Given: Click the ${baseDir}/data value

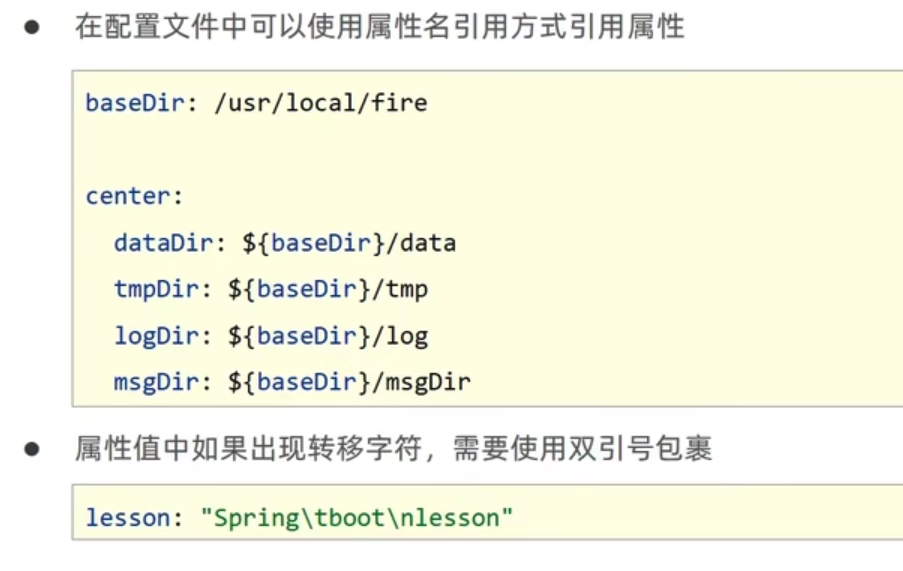Looking at the screenshot, I should [349, 243].
